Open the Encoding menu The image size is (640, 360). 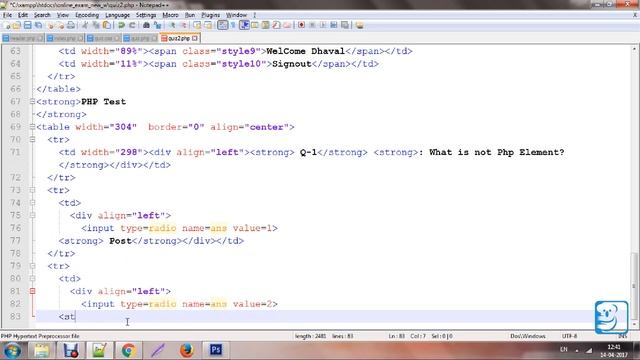pos(87,15)
